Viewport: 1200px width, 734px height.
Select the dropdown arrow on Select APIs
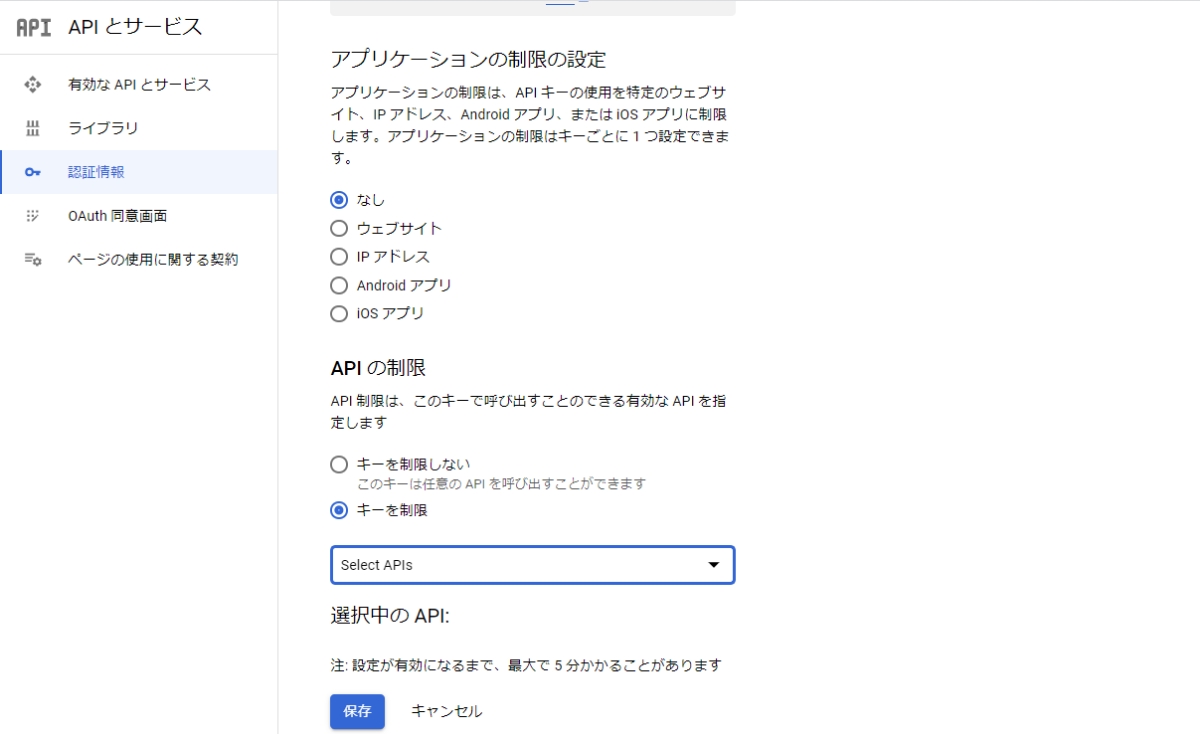(714, 565)
